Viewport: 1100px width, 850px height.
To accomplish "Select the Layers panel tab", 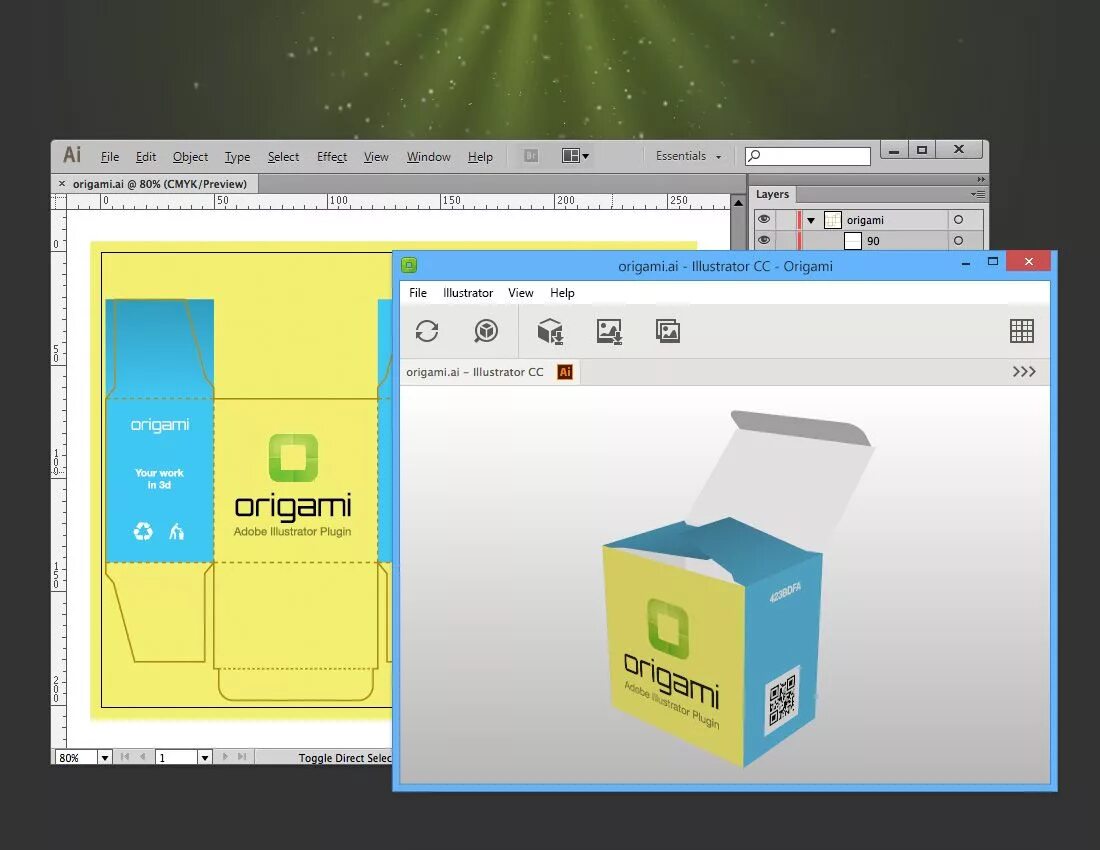I will [x=772, y=194].
